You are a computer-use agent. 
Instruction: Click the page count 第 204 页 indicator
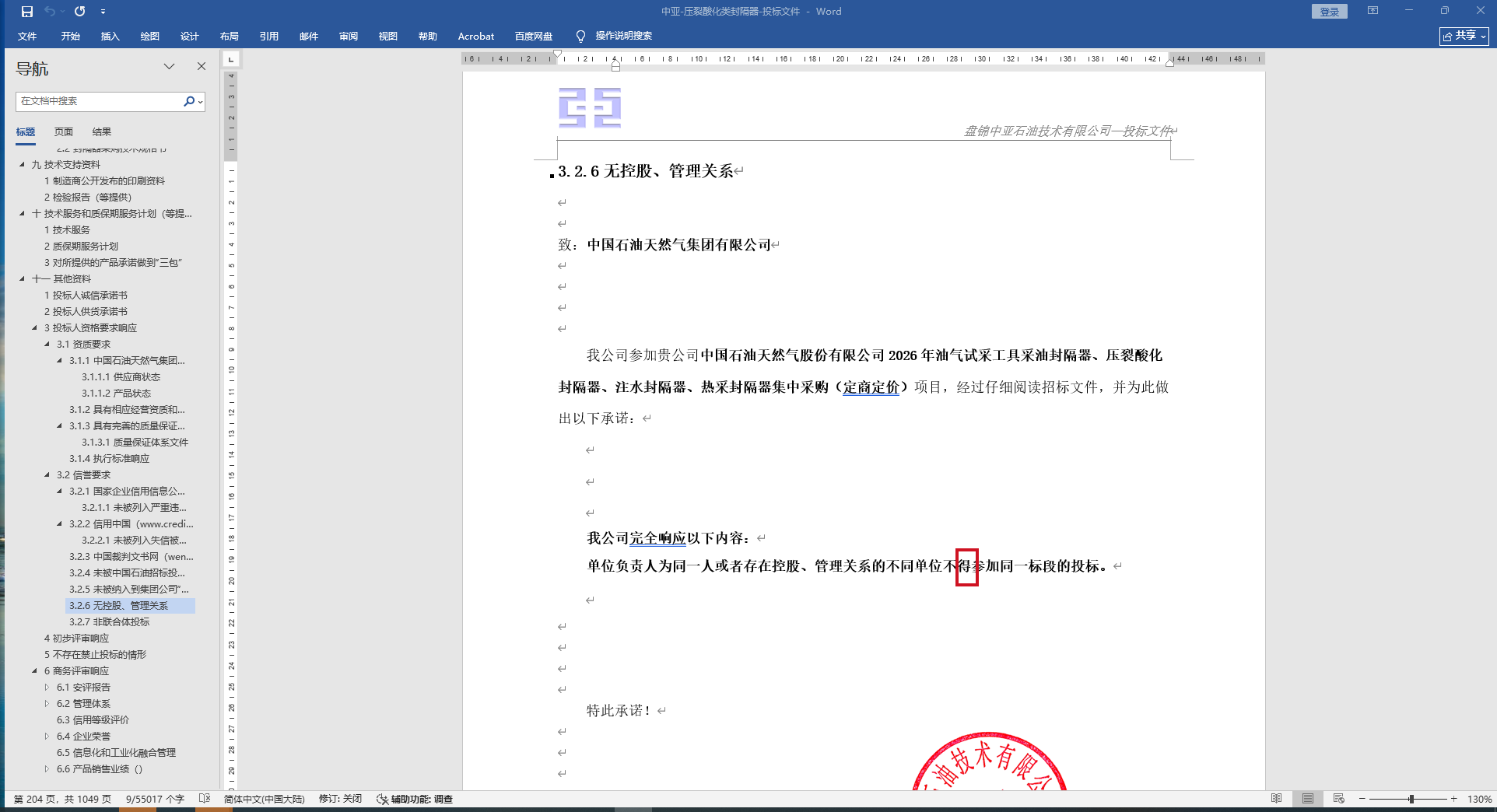(62, 799)
